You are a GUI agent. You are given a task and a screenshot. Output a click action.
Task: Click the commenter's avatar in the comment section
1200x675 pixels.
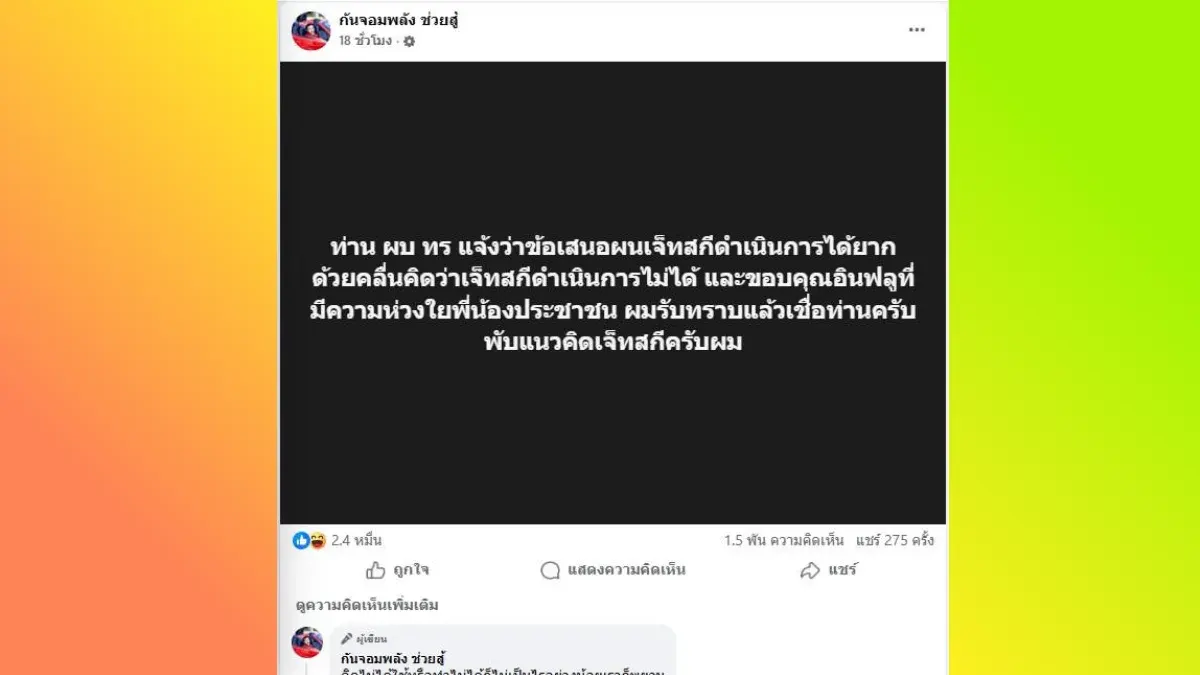click(307, 642)
